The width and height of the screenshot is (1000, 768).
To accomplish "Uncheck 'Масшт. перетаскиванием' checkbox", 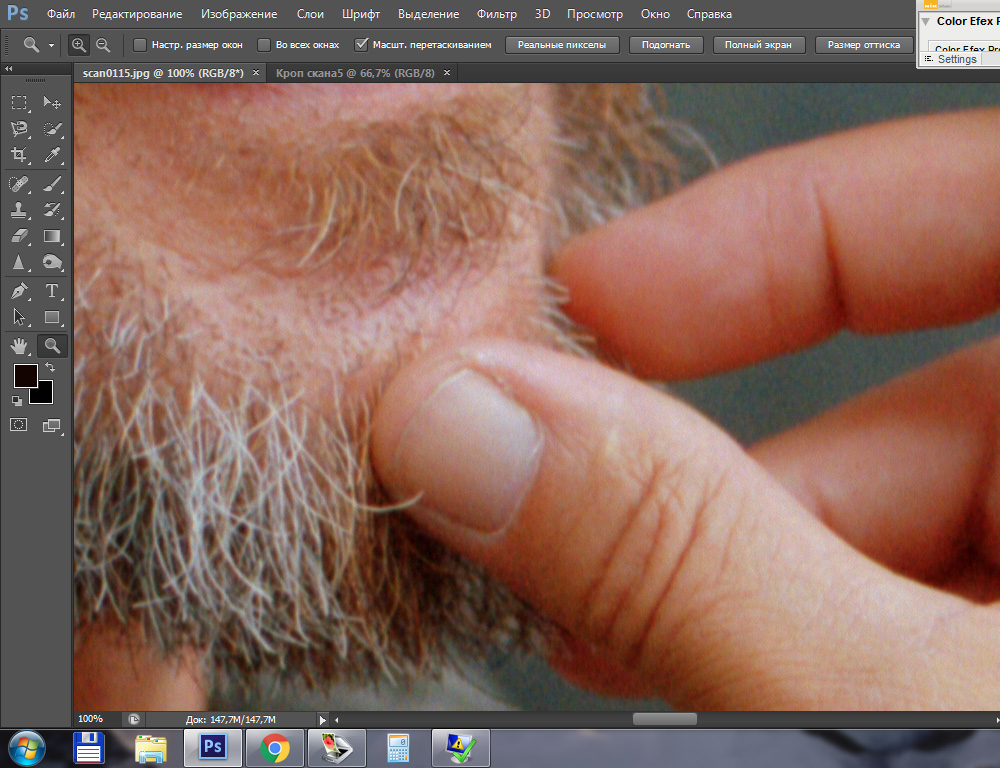I will tap(362, 45).
